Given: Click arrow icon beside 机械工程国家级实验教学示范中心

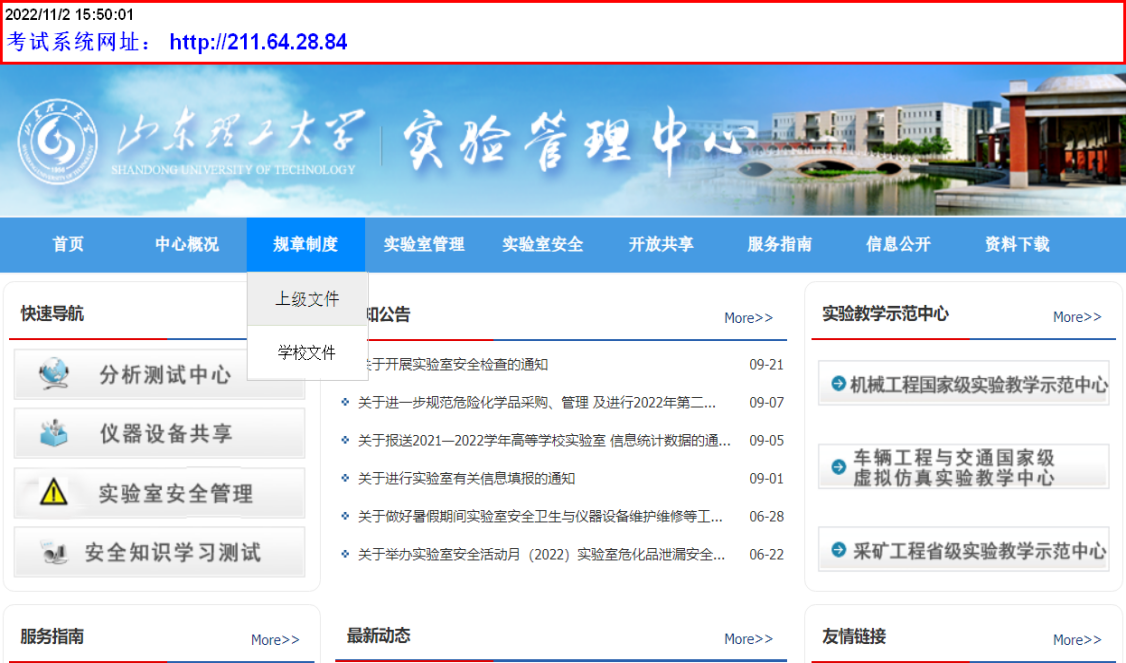Looking at the screenshot, I should [838, 384].
